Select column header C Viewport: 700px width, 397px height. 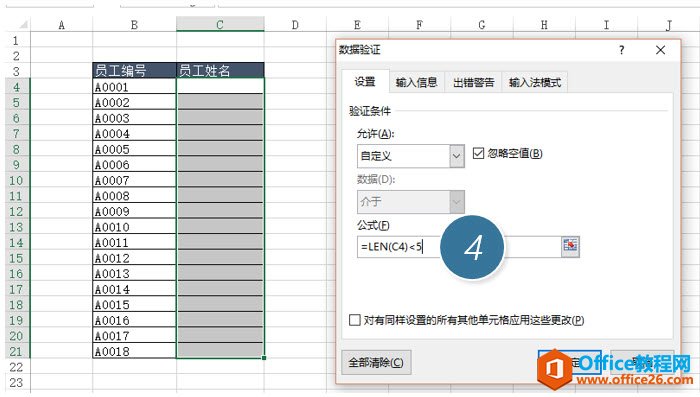click(220, 25)
